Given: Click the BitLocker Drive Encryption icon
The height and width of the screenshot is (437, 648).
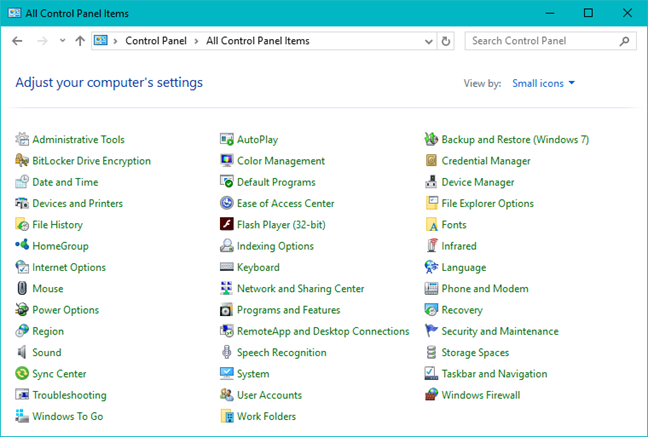Looking at the screenshot, I should (23, 161).
